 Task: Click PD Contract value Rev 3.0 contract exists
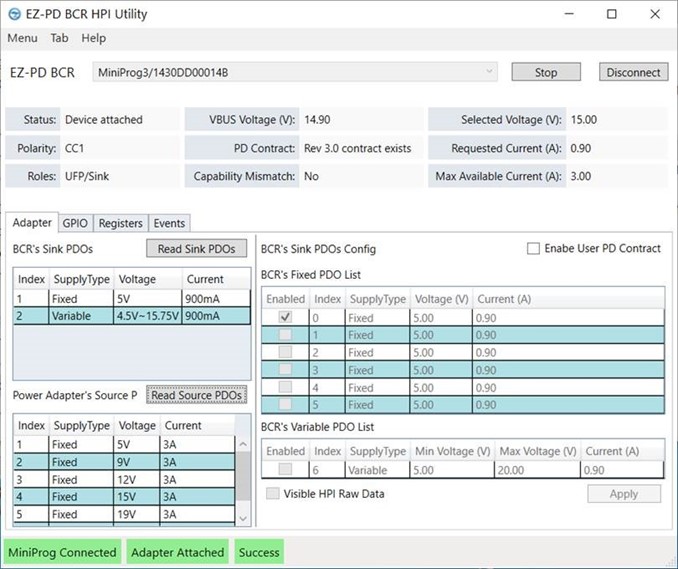click(358, 148)
